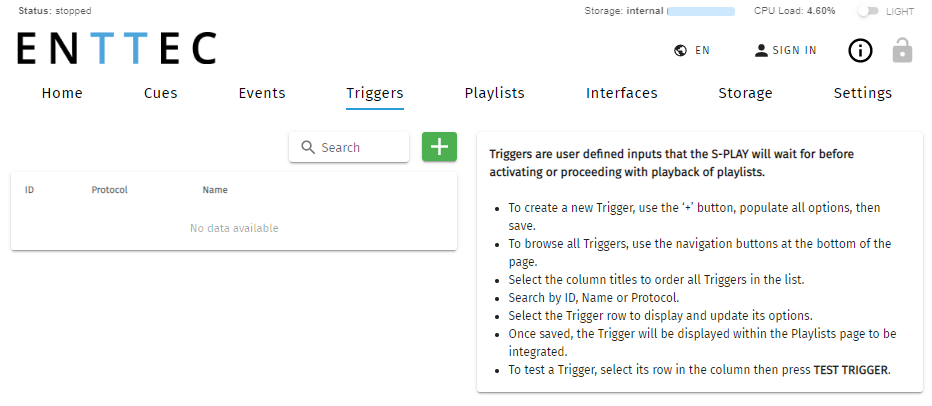
Task: Click the green plus add trigger button
Action: point(439,147)
